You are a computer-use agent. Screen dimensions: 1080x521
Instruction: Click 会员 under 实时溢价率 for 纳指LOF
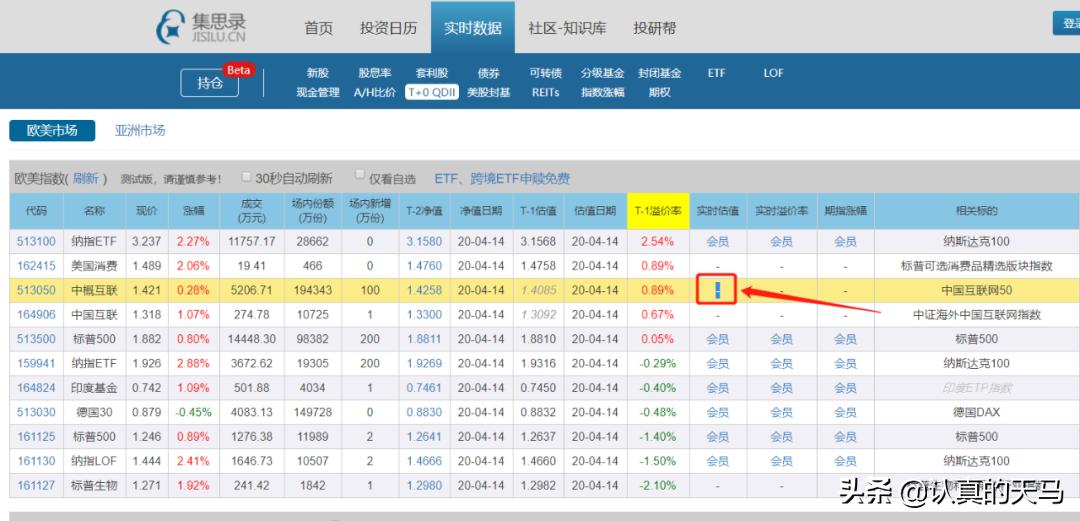[x=781, y=461]
